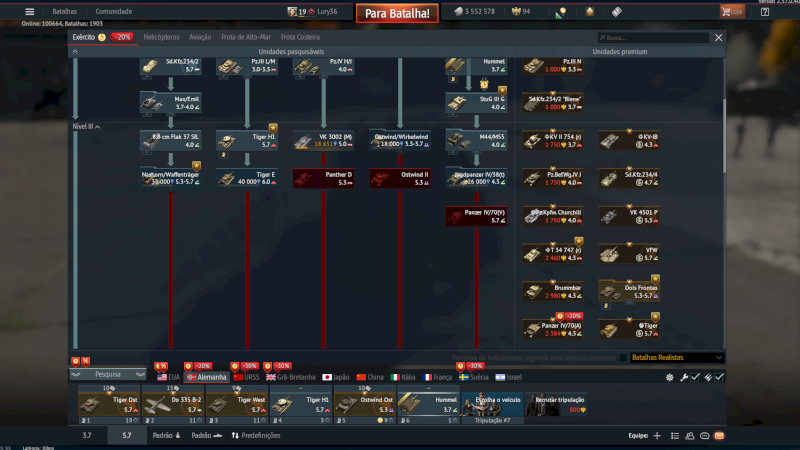Toggle the auto-refill ammo checkbox
800x450 pixels.
(719, 377)
